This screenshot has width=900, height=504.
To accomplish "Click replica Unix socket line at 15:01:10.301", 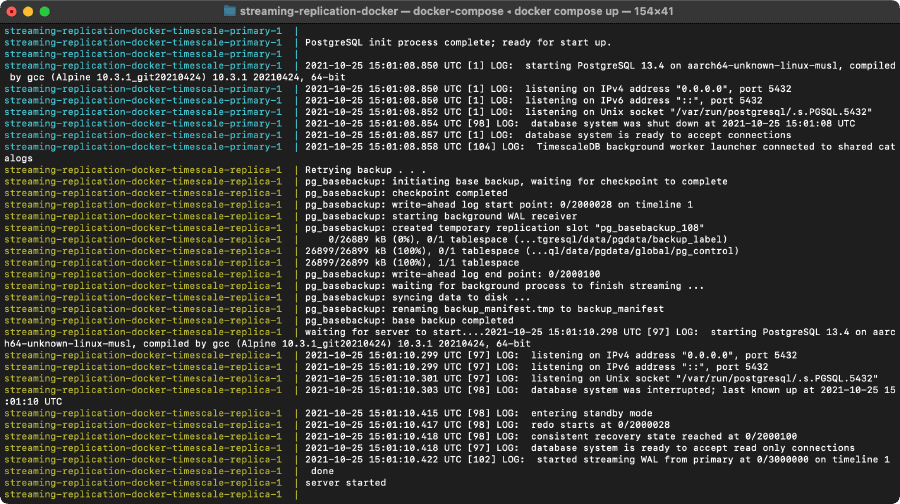I will (x=591, y=378).
